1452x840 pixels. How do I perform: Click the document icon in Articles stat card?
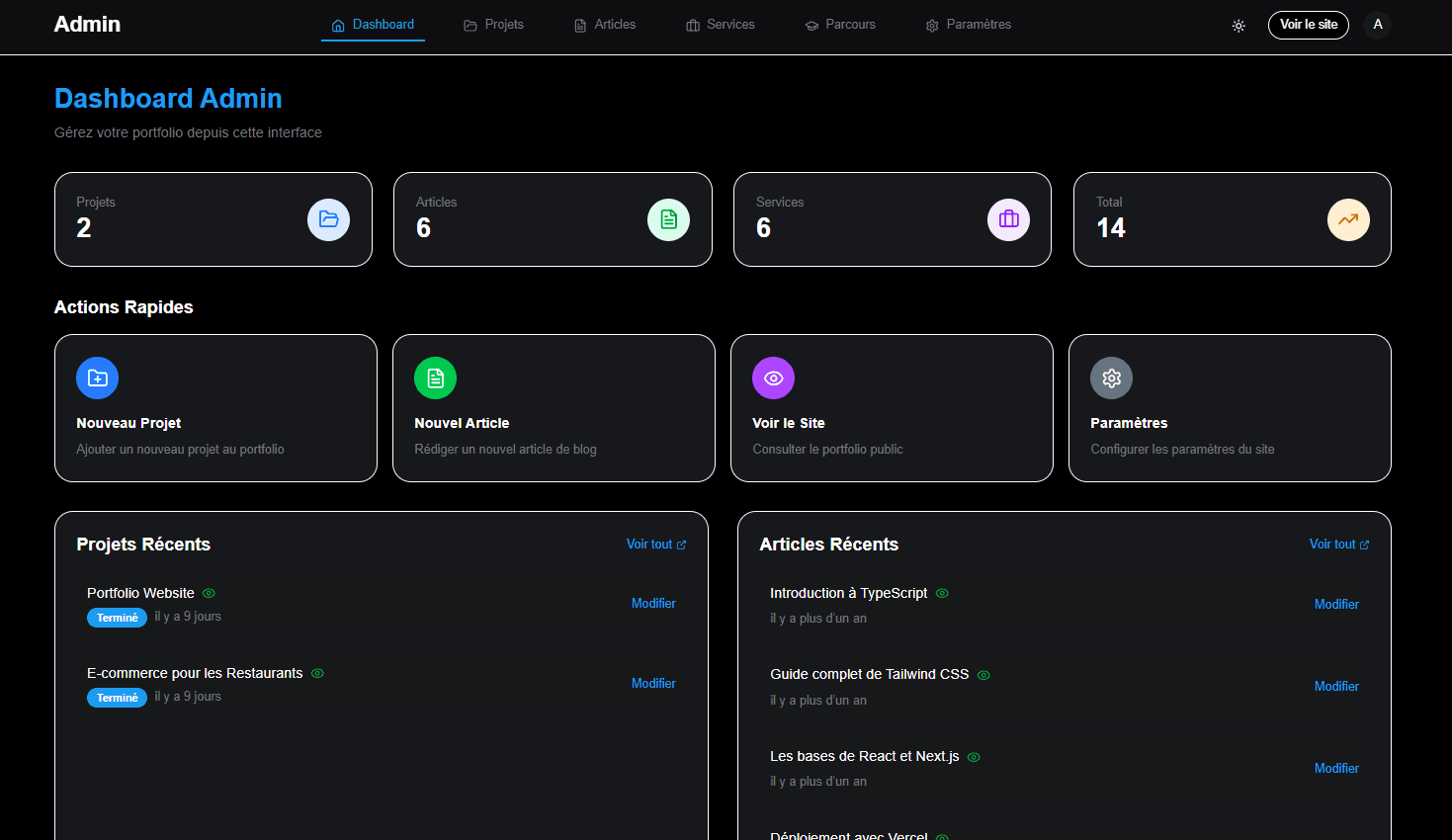(x=668, y=219)
